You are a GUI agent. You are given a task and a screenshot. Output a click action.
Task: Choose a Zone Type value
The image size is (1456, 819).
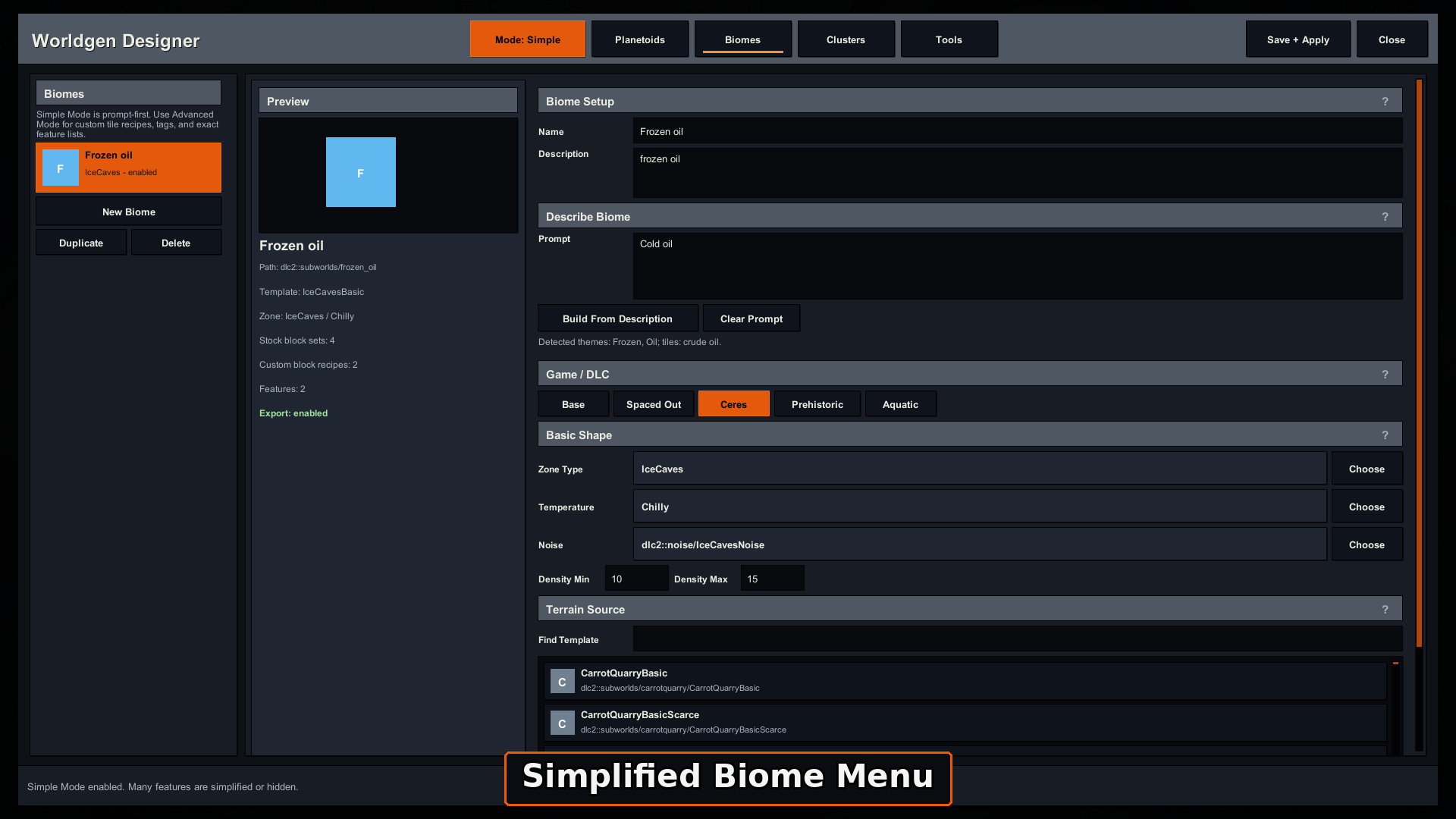(1367, 469)
